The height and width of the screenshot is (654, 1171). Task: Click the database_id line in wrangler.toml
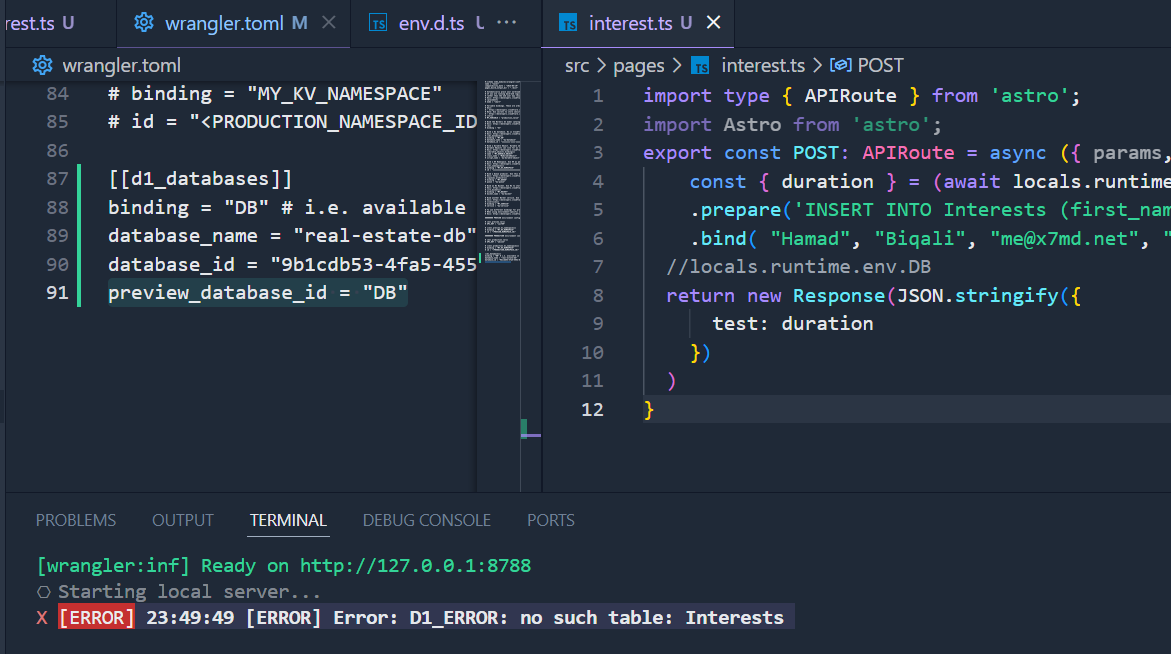pyautogui.click(x=292, y=264)
